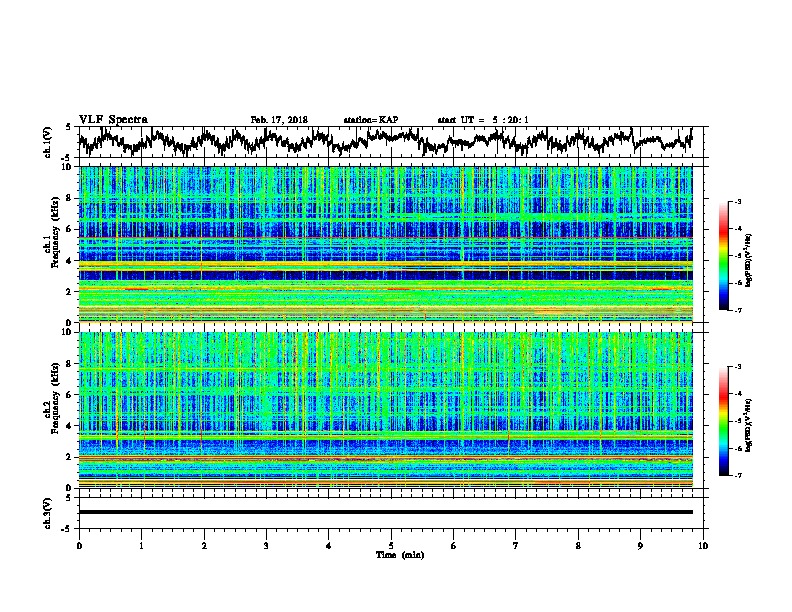Click the time-axis tick label "1"

[141, 546]
